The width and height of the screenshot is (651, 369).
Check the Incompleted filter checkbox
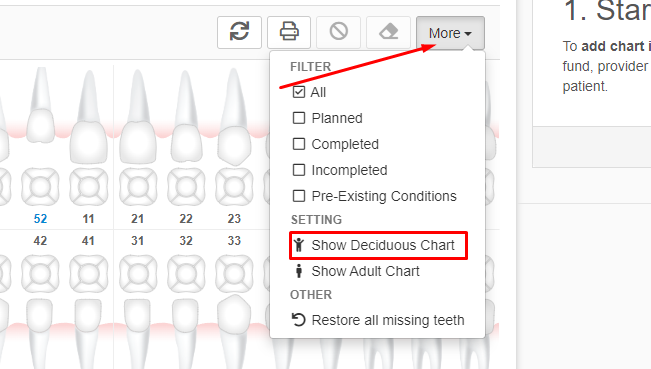click(x=299, y=170)
